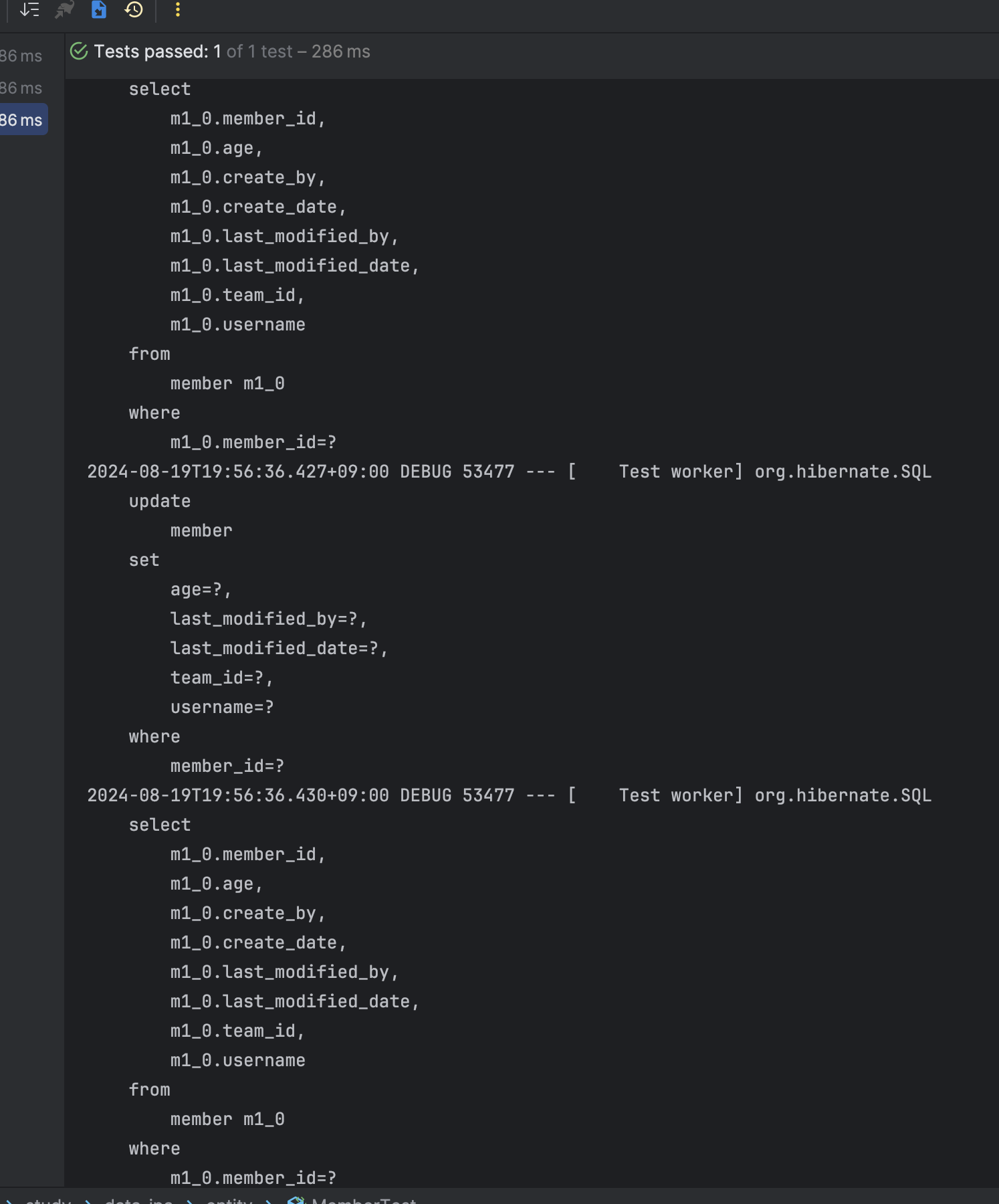Select the highlighted 86 ms test row
The height and width of the screenshot is (1204, 999).
click(22, 120)
